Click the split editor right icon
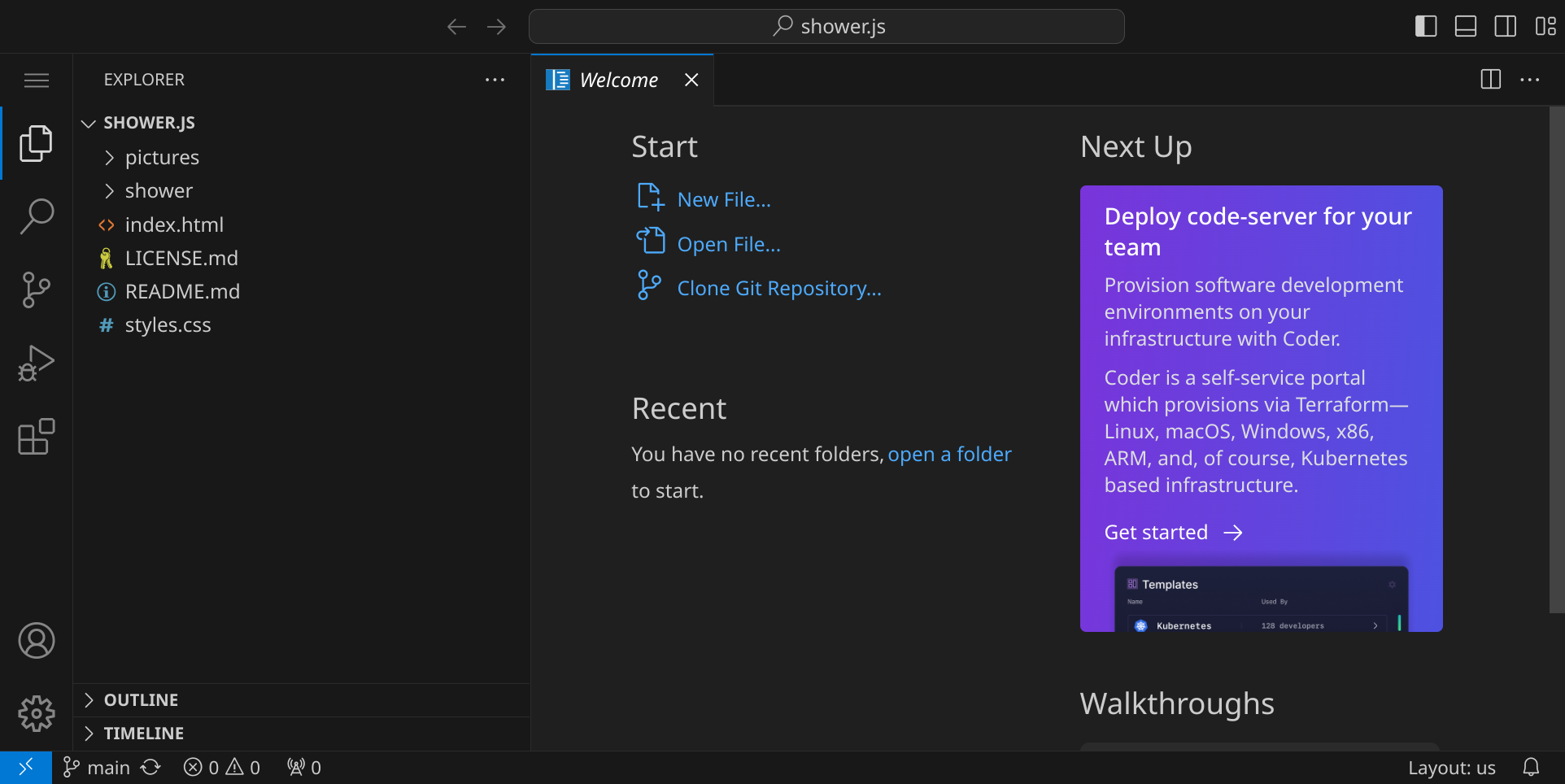Viewport: 1565px width, 784px height. click(x=1490, y=80)
